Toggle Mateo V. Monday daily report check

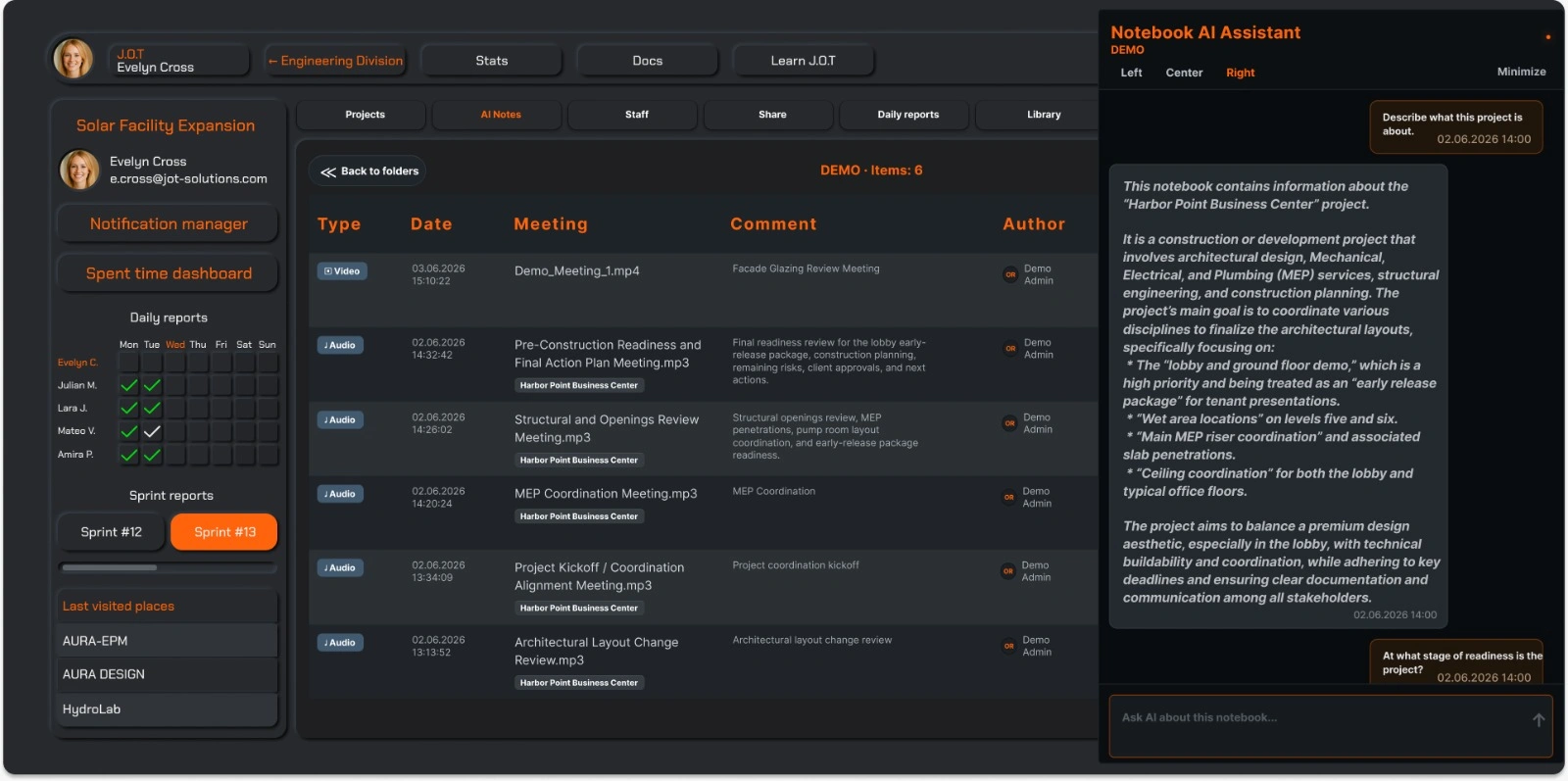tap(128, 431)
